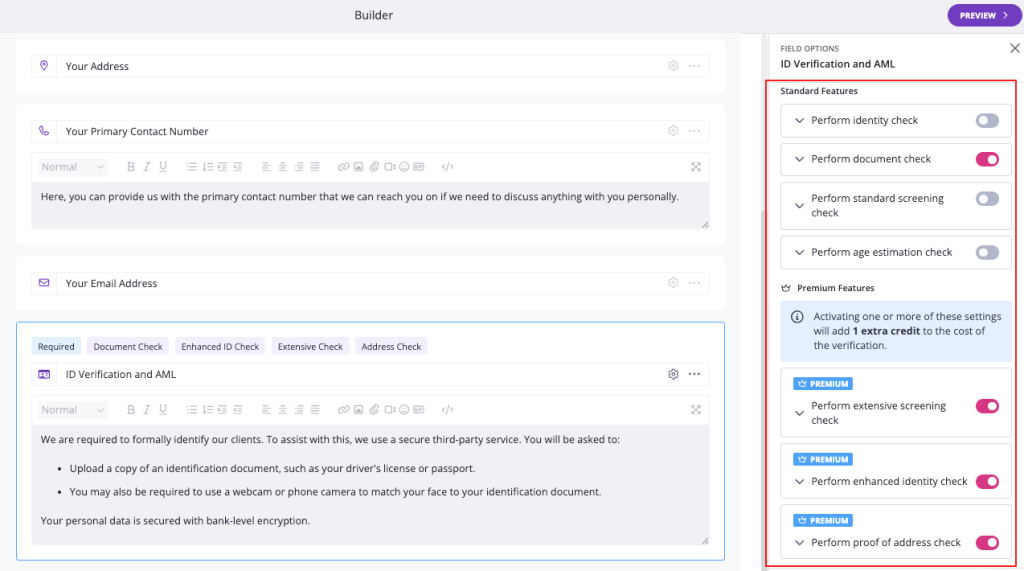Click insert link icon in ID Verification editor
The width and height of the screenshot is (1024, 571).
(343, 410)
